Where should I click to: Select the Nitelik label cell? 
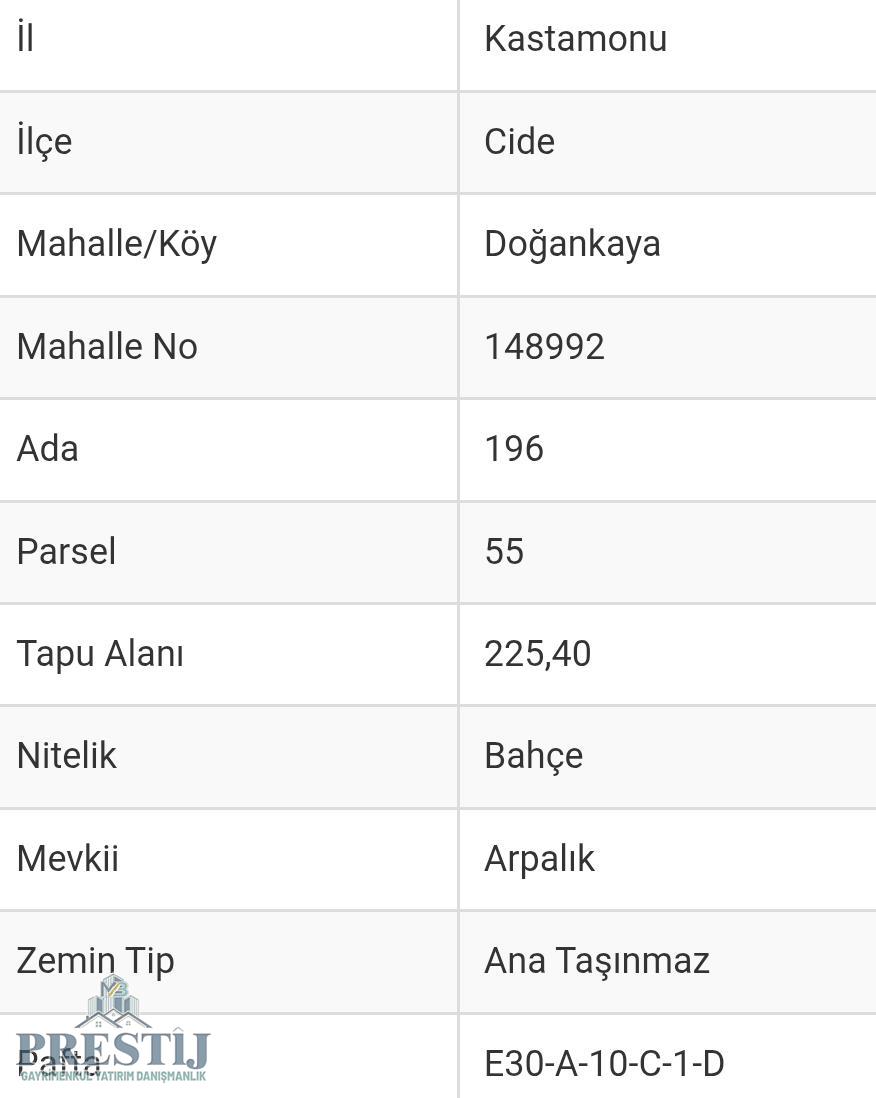[x=67, y=756]
